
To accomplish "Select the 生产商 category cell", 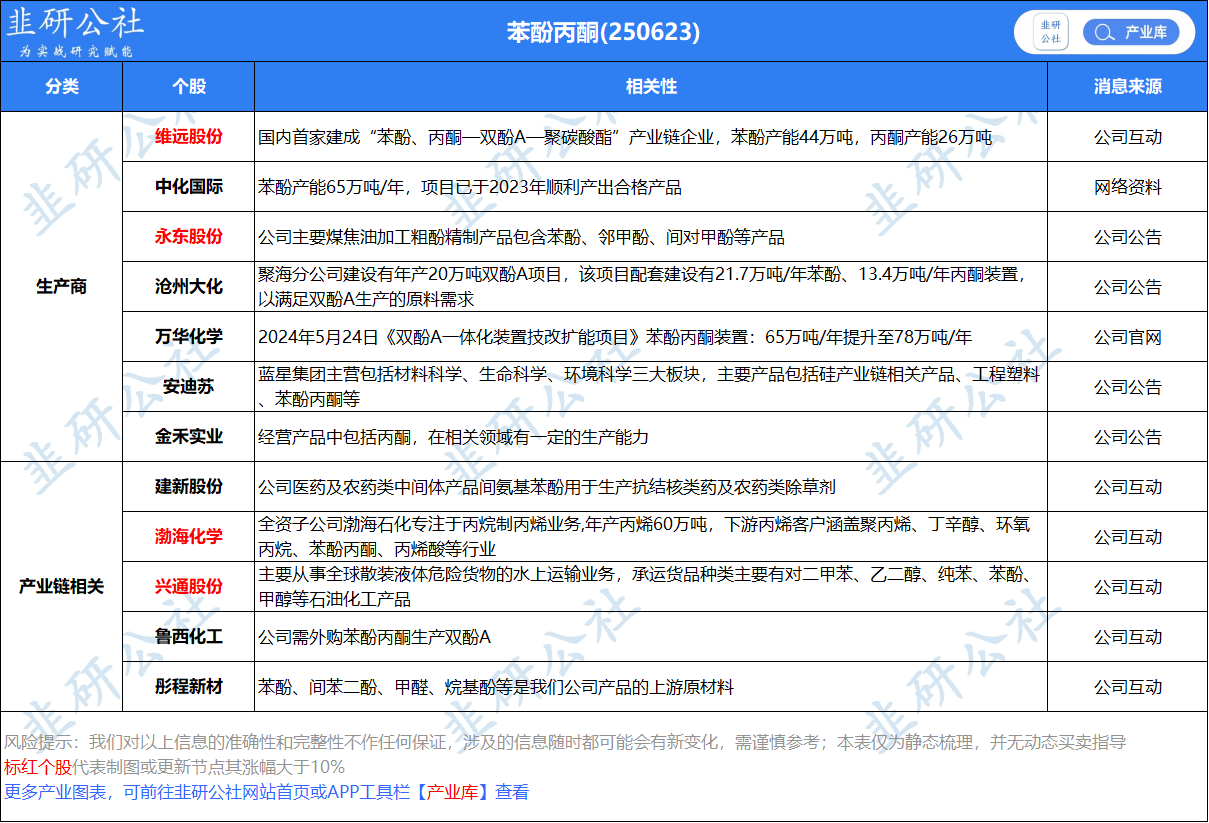I will (62, 287).
